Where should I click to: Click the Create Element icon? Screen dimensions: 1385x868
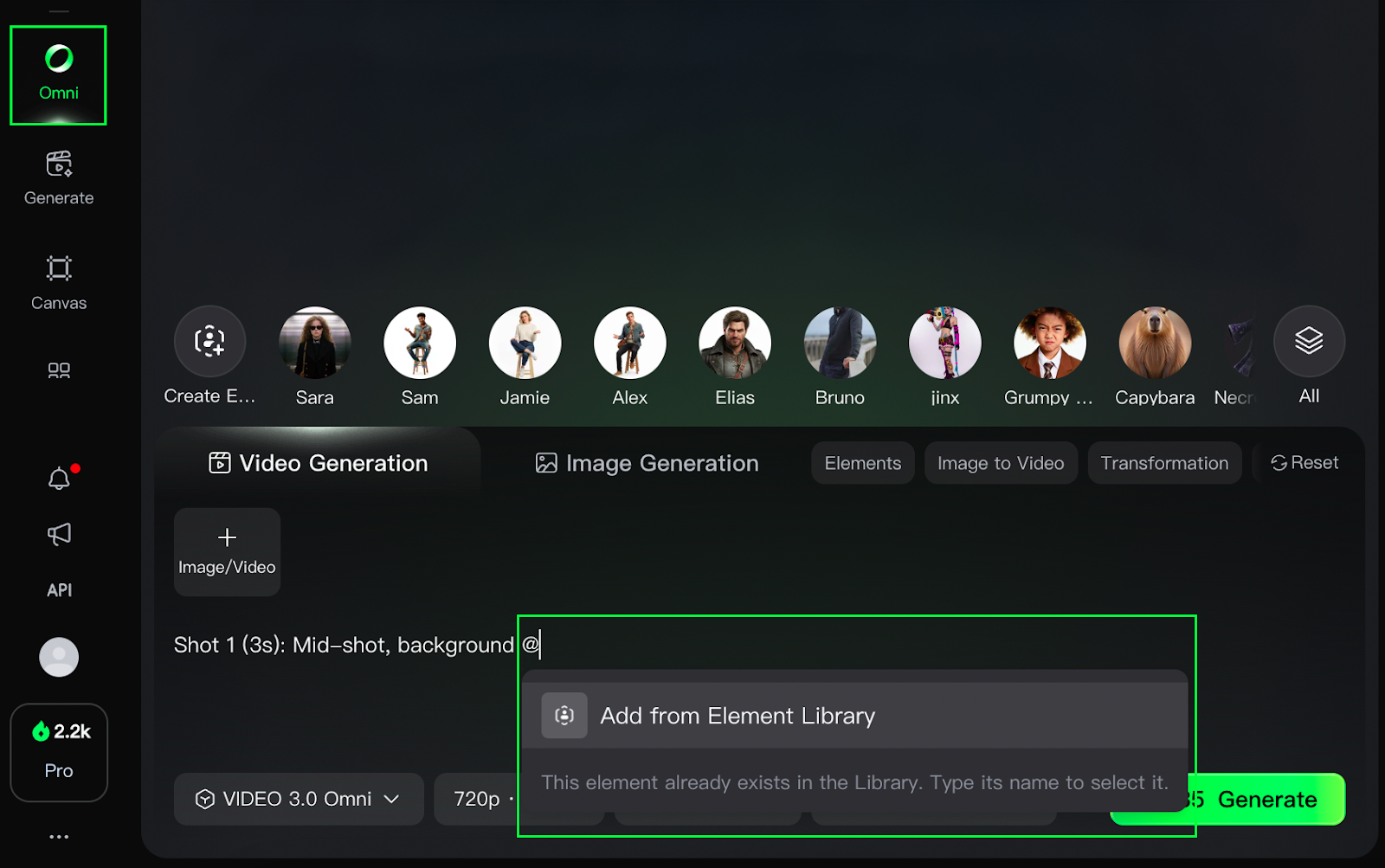tap(209, 343)
